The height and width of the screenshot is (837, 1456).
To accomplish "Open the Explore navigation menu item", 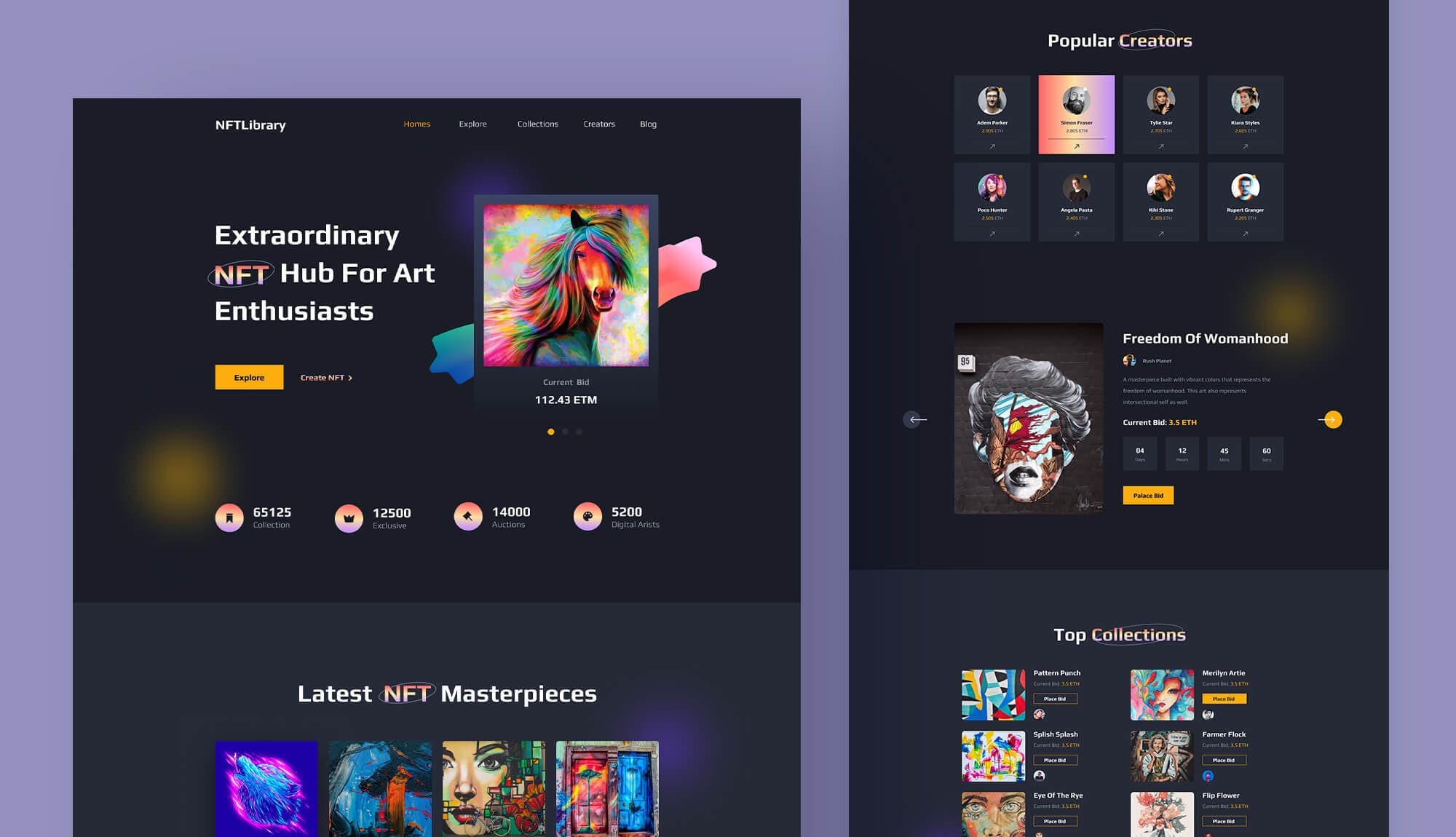I will [x=473, y=123].
